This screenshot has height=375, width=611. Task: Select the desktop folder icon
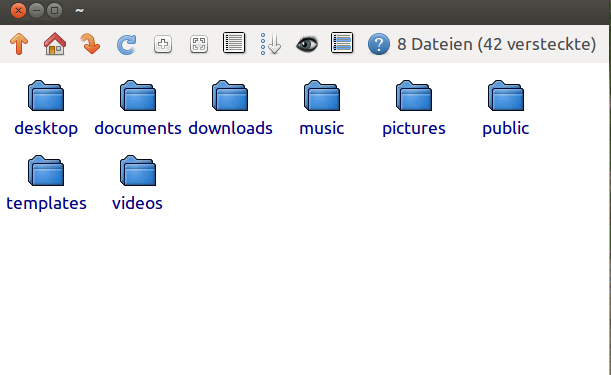(46, 96)
